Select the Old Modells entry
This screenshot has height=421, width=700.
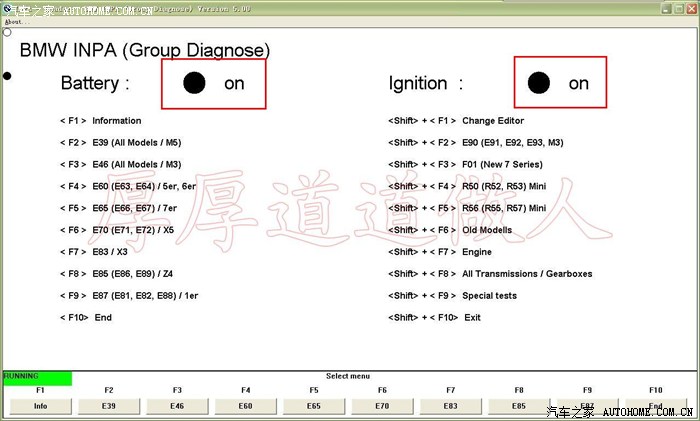(x=487, y=230)
